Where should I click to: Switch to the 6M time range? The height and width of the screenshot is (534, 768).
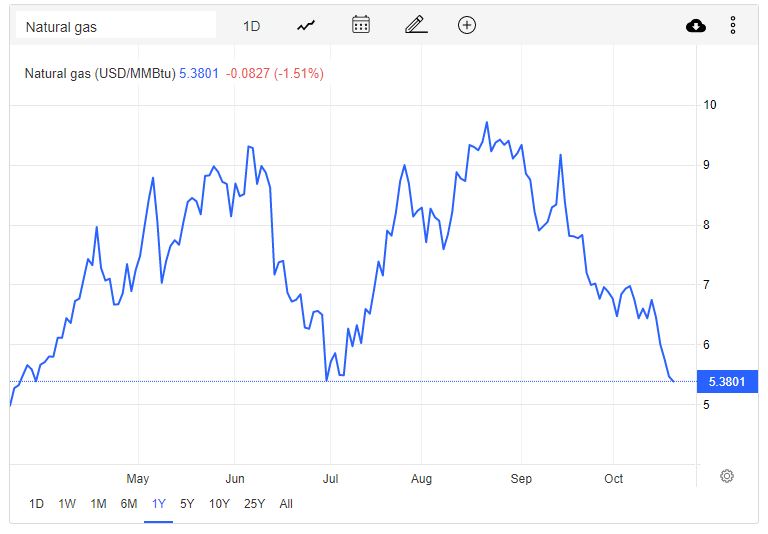pyautogui.click(x=129, y=504)
